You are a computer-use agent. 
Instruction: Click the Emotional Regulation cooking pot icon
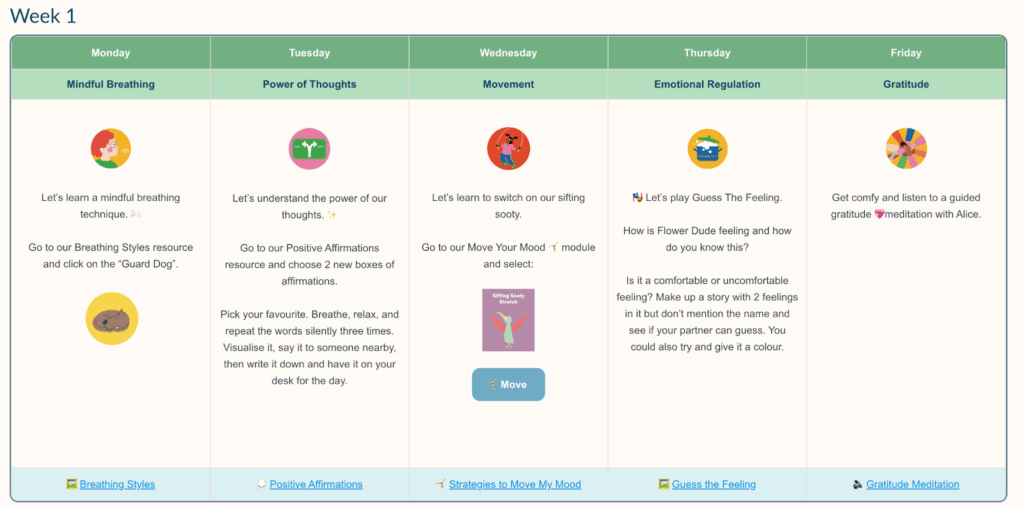point(707,149)
